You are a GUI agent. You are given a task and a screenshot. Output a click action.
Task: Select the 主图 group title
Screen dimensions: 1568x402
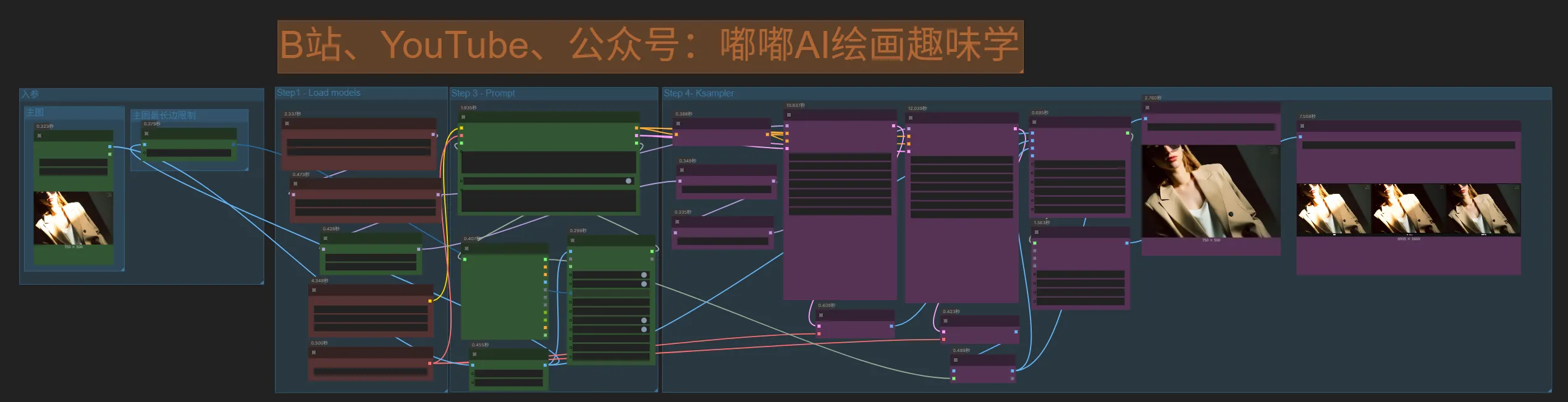pos(35,112)
